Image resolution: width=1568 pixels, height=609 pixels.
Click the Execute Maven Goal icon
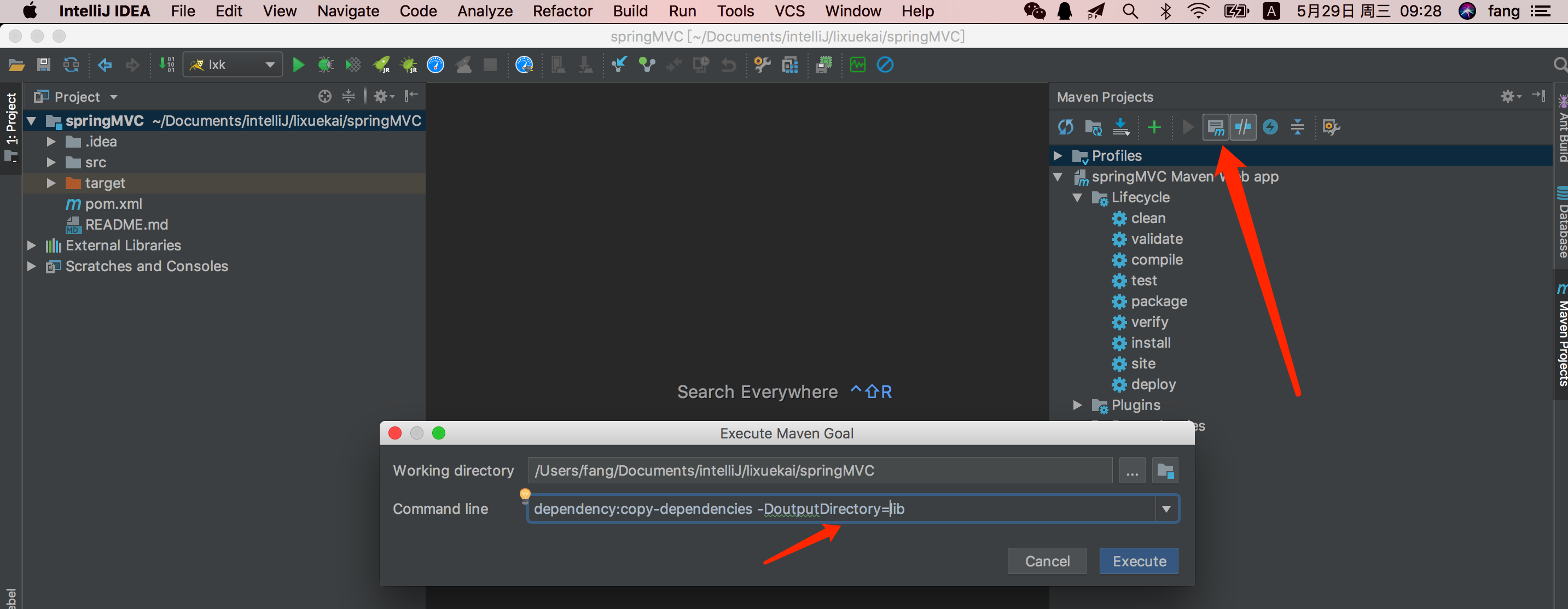point(1215,127)
